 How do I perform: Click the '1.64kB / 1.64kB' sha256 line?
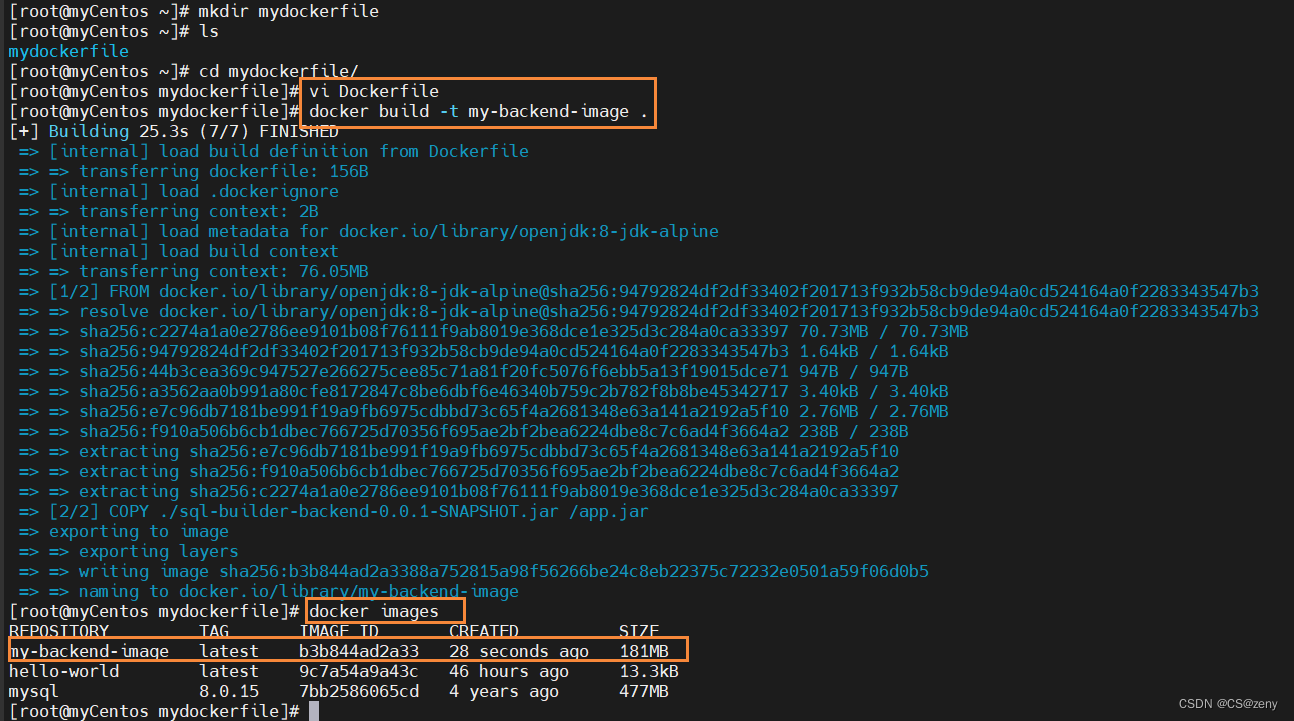coord(483,351)
